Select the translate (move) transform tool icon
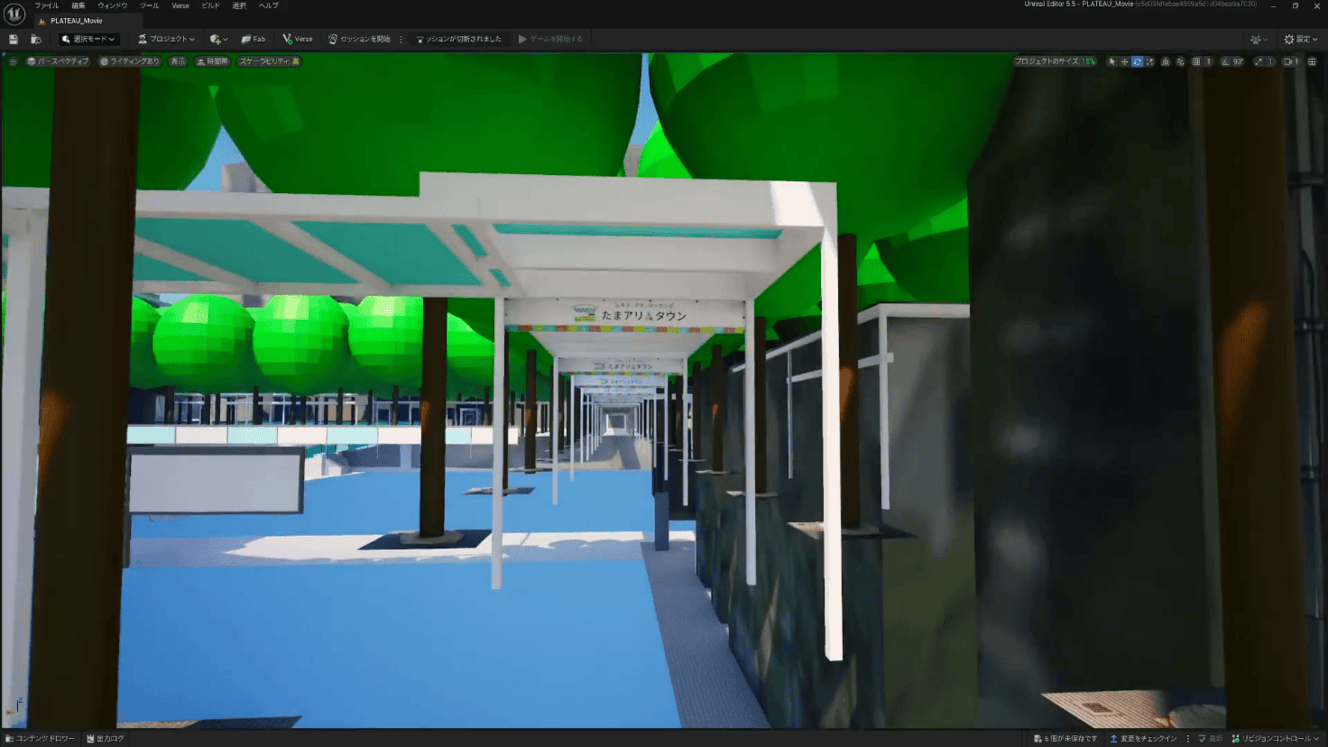The image size is (1328, 747). [1124, 62]
